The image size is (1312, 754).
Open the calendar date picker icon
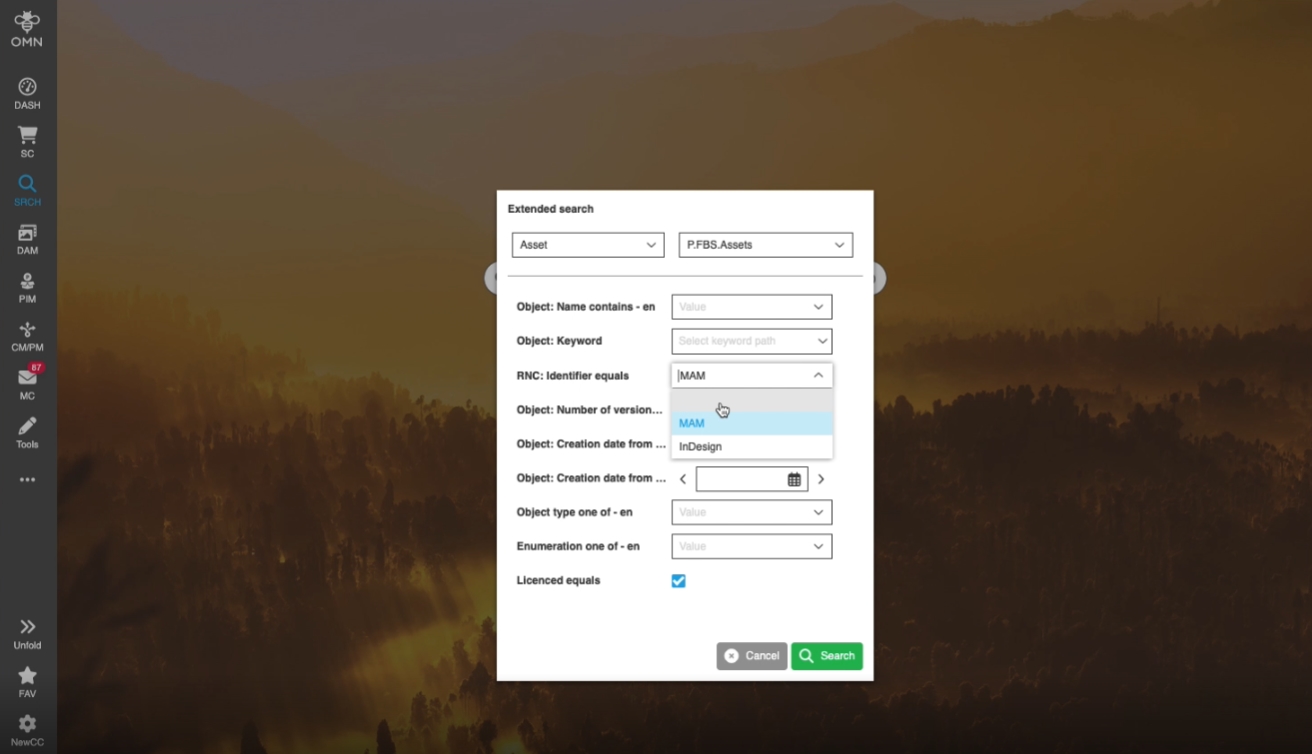pos(794,480)
